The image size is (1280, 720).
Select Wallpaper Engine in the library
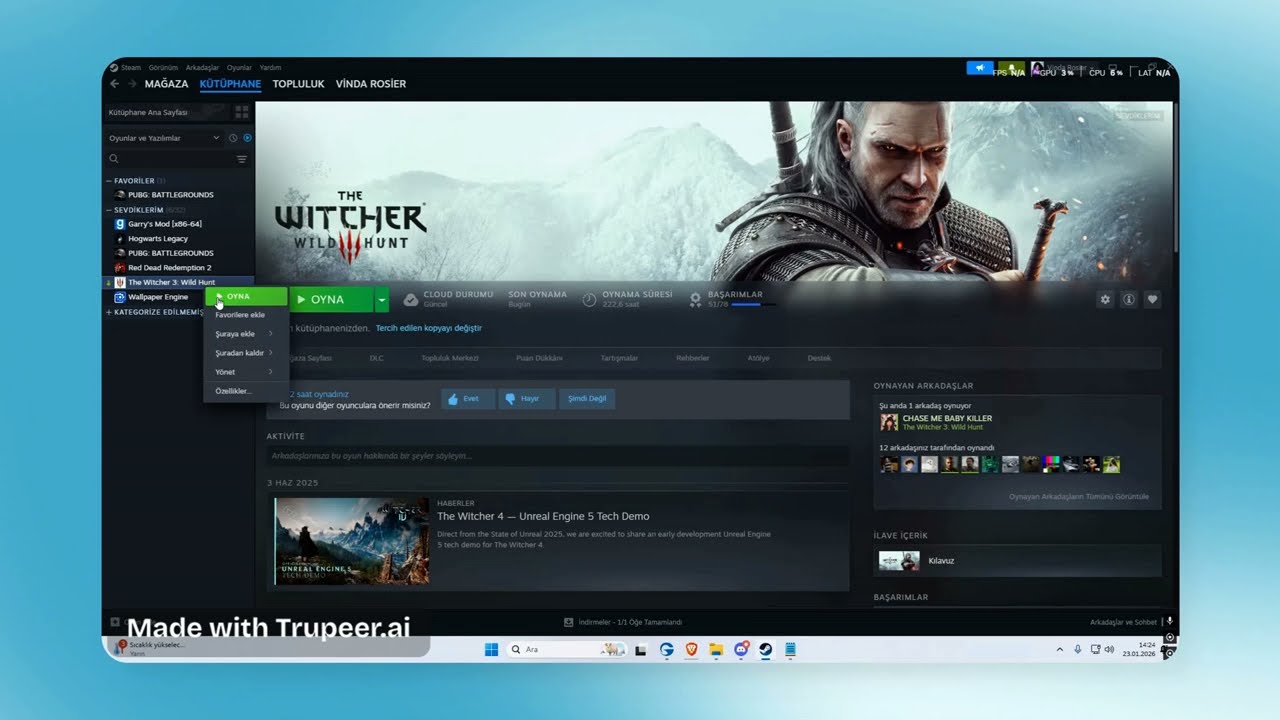pyautogui.click(x=157, y=297)
